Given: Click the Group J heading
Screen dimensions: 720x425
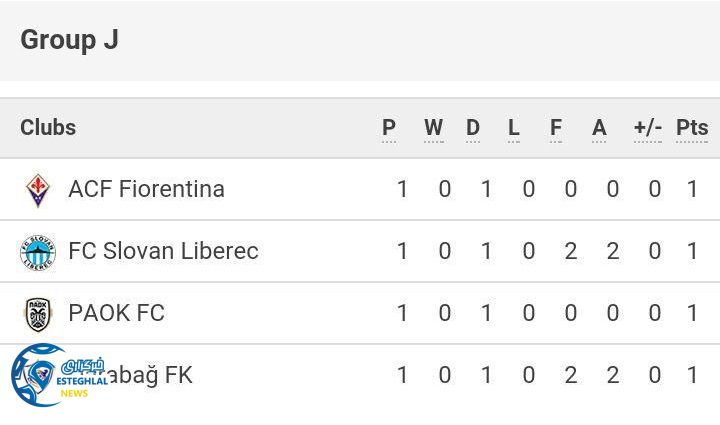Looking at the screenshot, I should [69, 40].
